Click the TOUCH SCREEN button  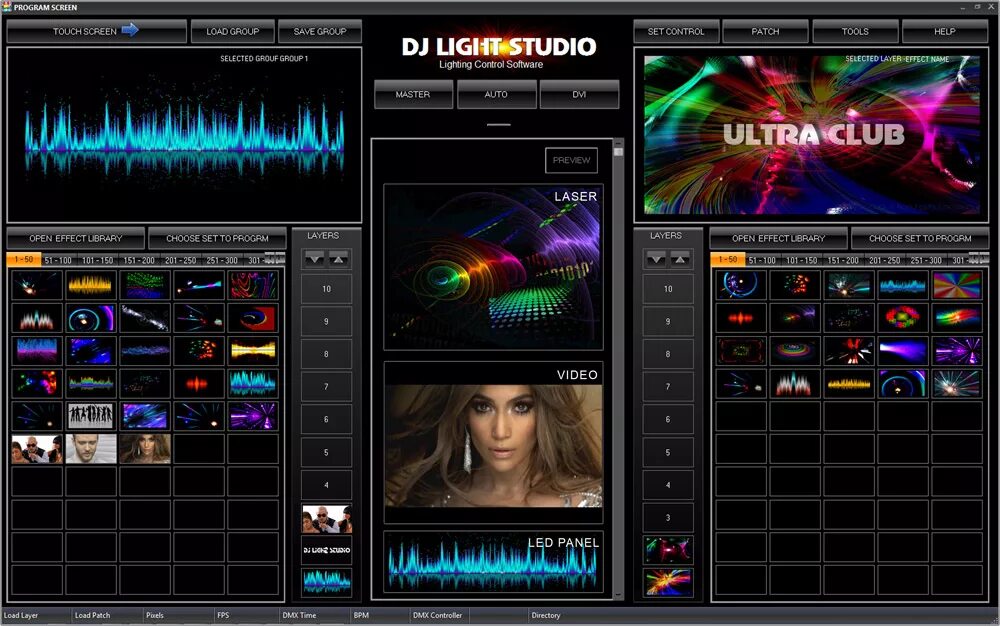click(x=96, y=31)
